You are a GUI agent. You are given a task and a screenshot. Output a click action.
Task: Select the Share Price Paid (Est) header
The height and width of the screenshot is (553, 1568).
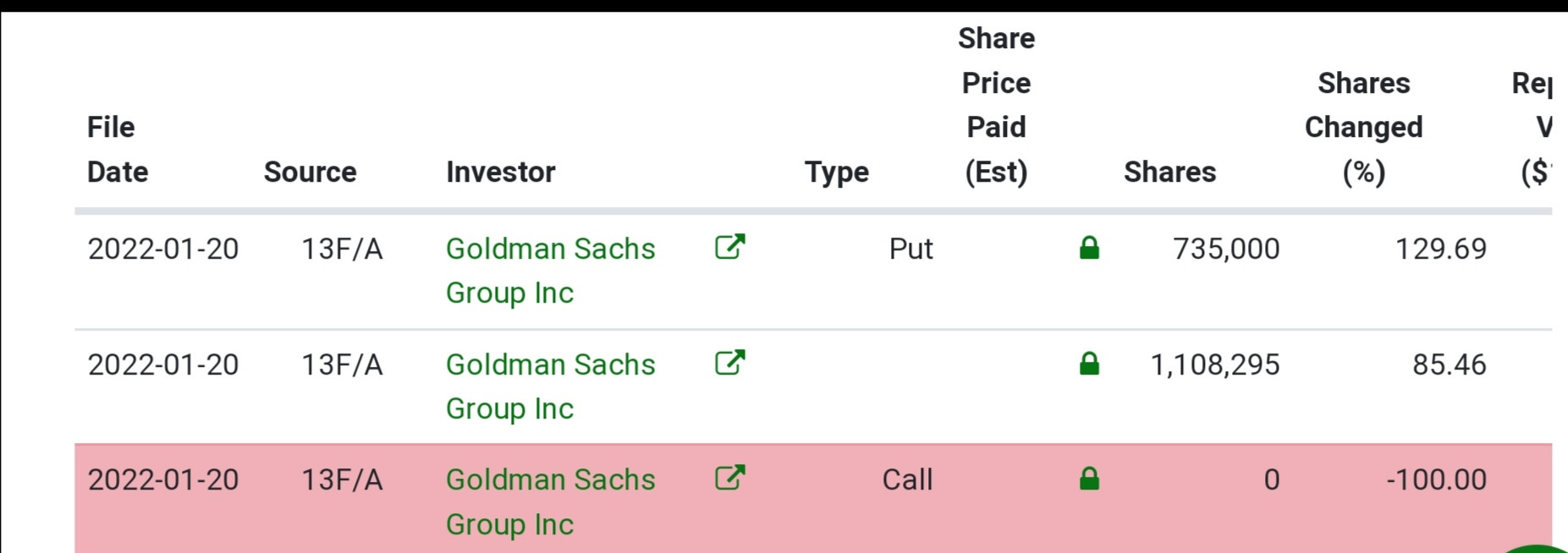tap(995, 105)
